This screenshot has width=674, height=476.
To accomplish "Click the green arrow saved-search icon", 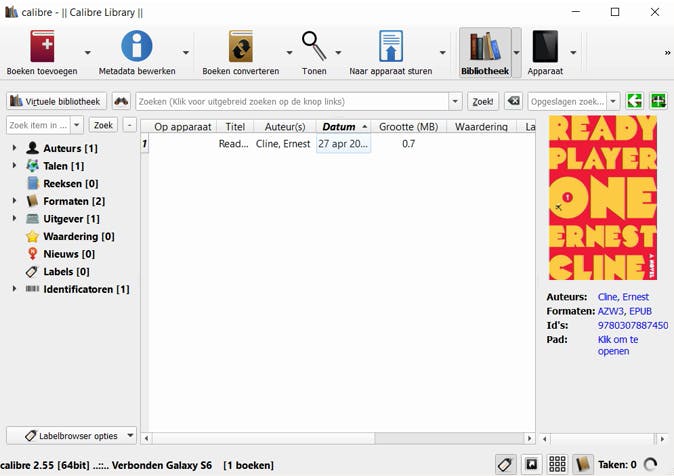I will tap(634, 101).
